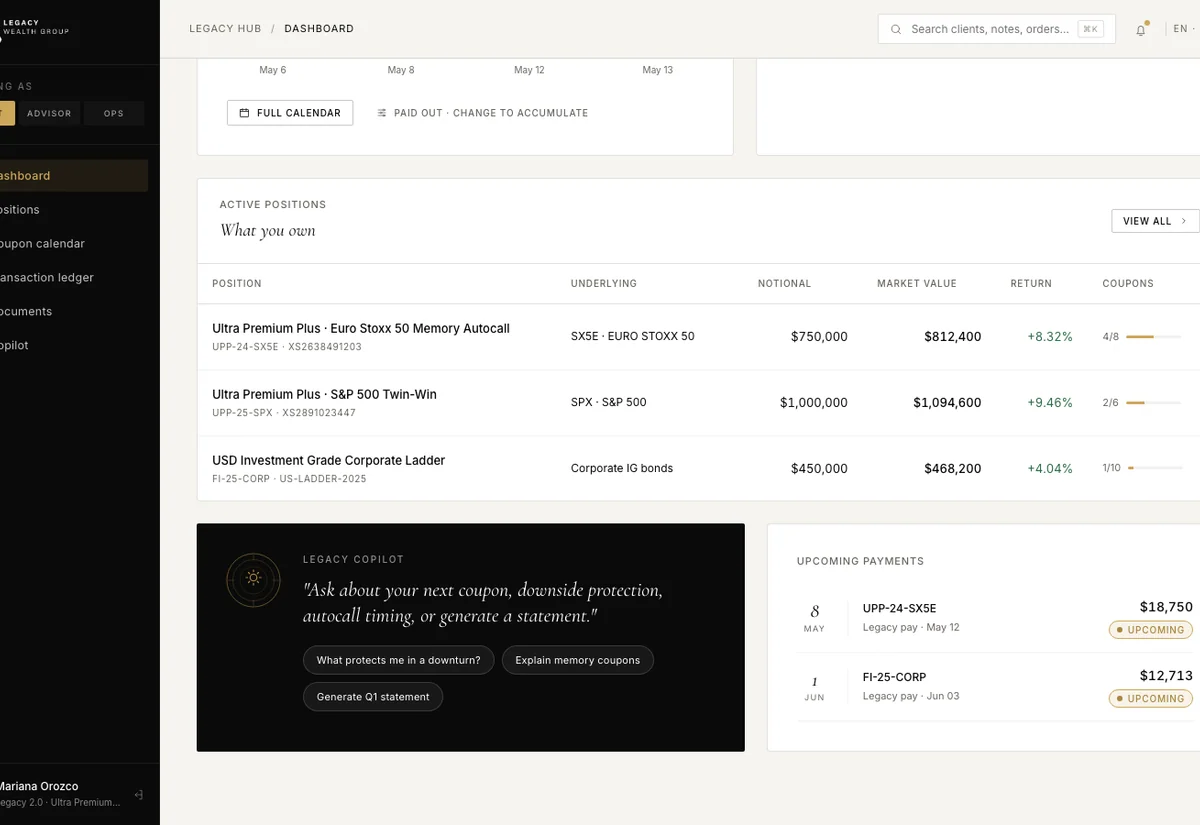Click the Notional column header
This screenshot has width=1200, height=825.
click(784, 284)
